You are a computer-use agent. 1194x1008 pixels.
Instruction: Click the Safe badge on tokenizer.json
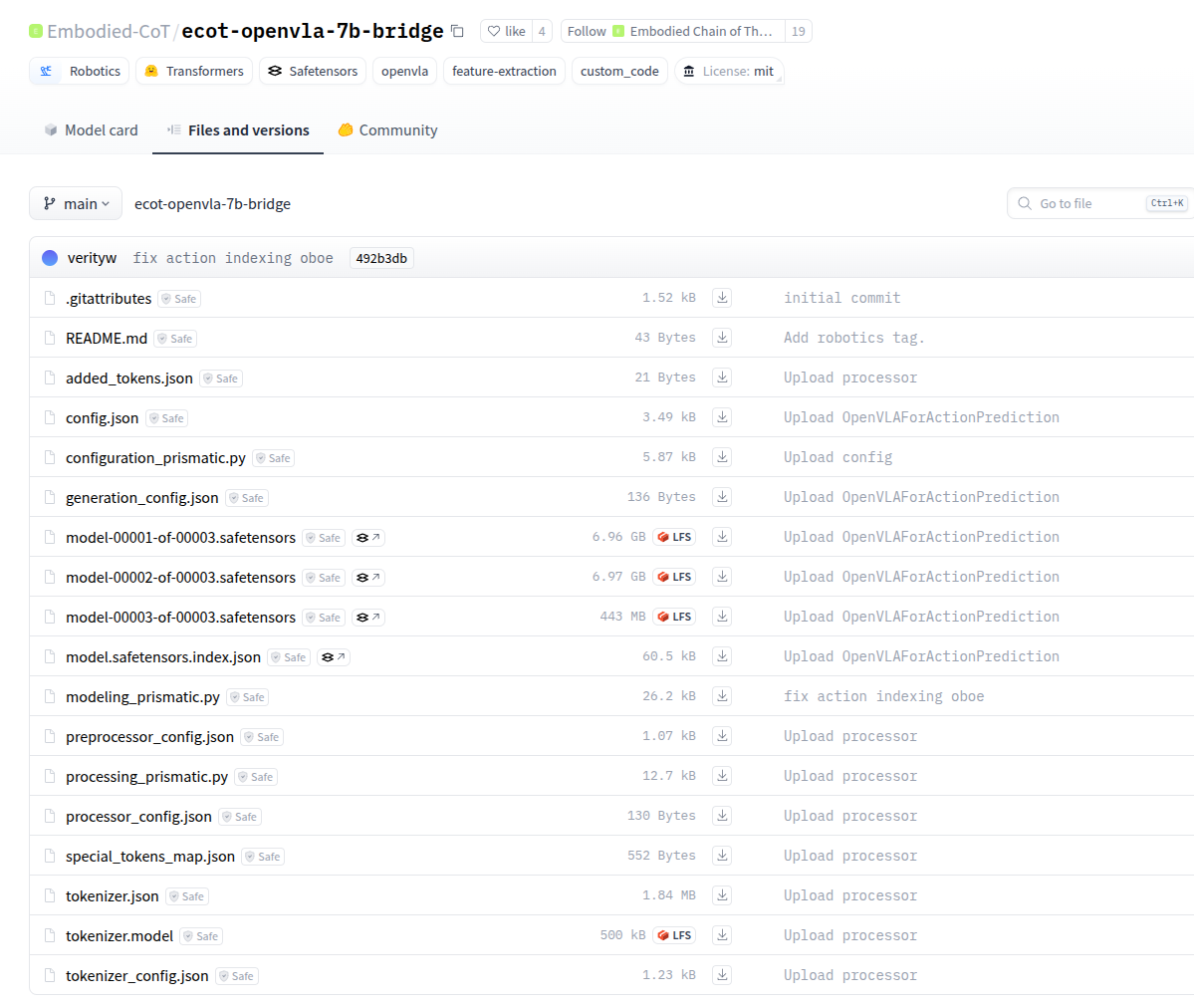(x=187, y=896)
